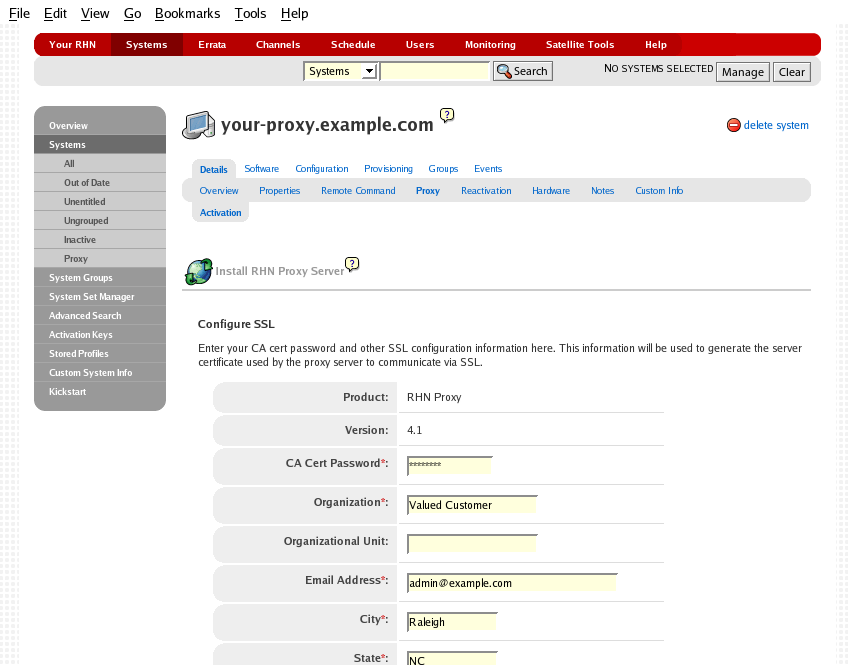This screenshot has height=665, width=848.
Task: Open the Go menu
Action: pos(132,14)
